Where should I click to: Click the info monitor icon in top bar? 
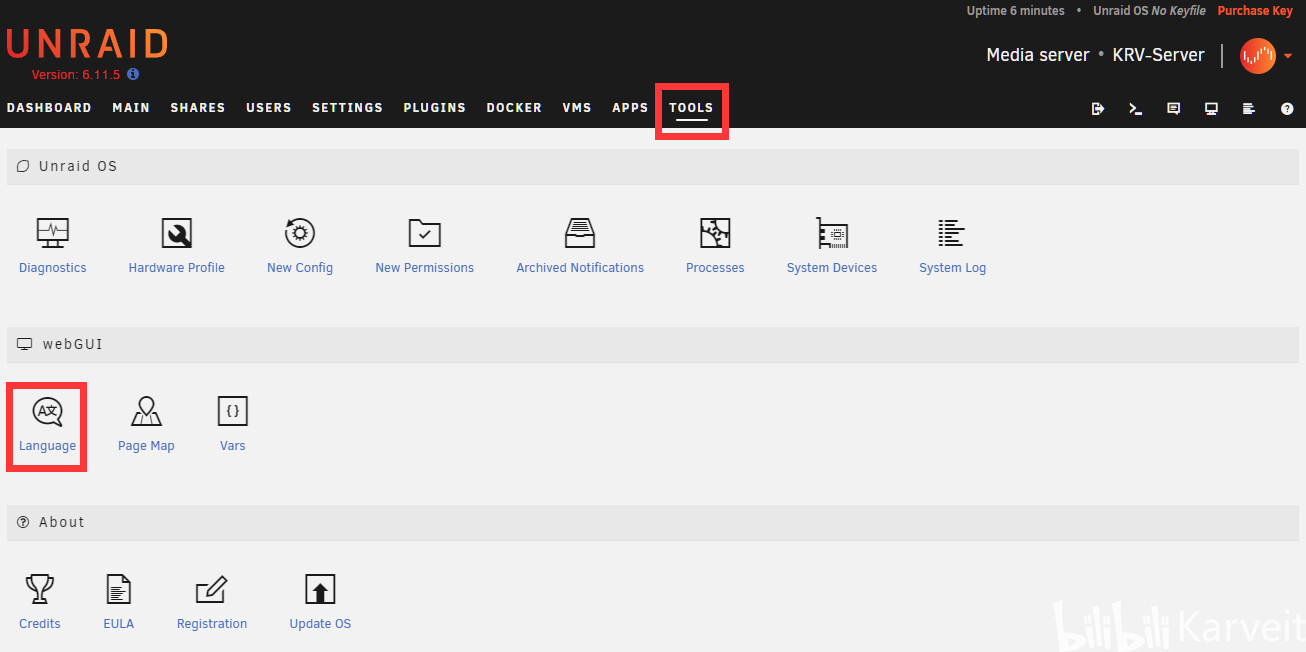pyautogui.click(x=1211, y=109)
